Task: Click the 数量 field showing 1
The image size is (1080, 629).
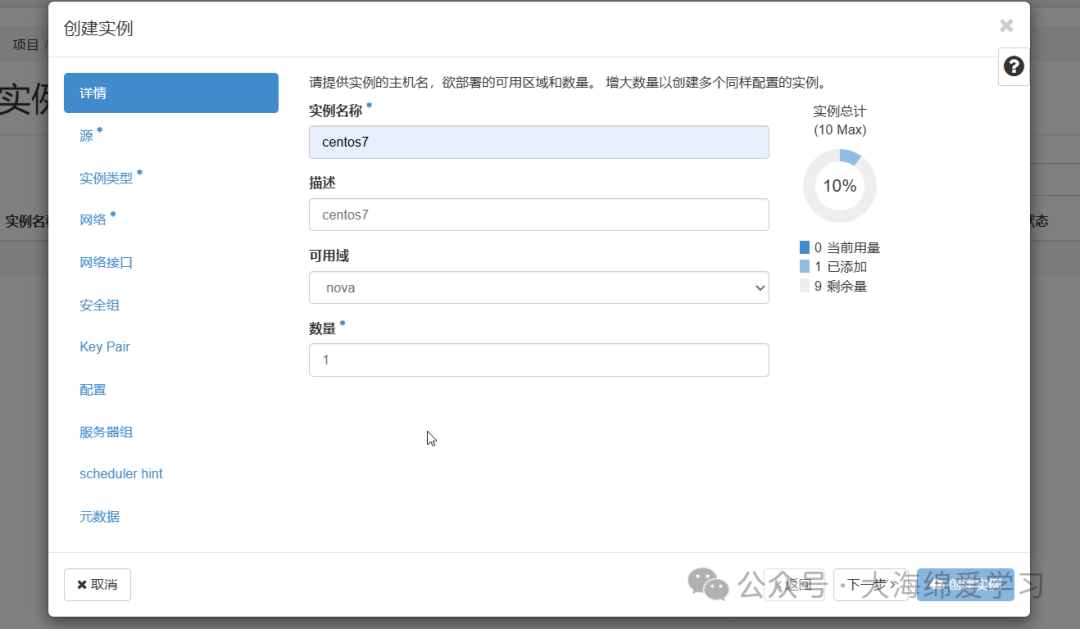Action: pyautogui.click(x=539, y=359)
